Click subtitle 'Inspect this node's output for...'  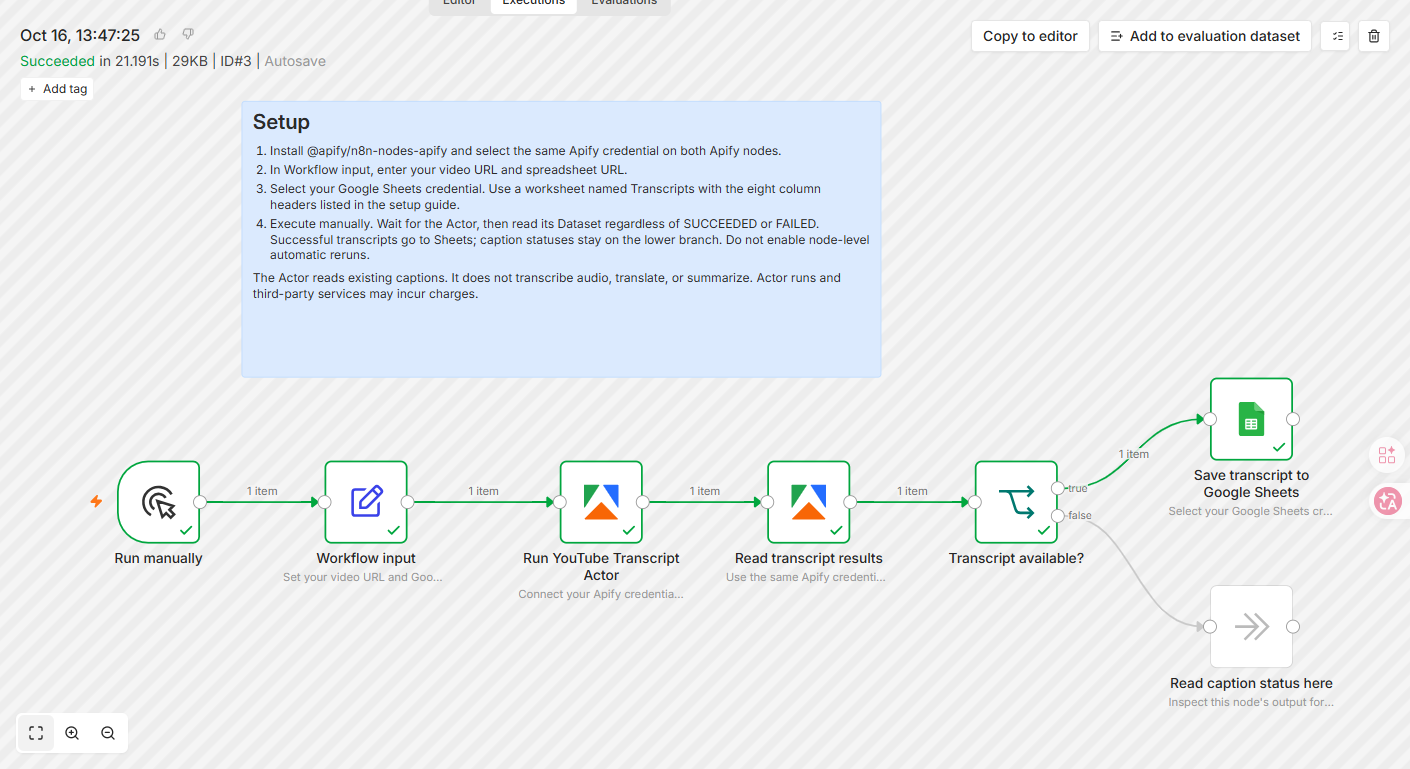(1251, 702)
